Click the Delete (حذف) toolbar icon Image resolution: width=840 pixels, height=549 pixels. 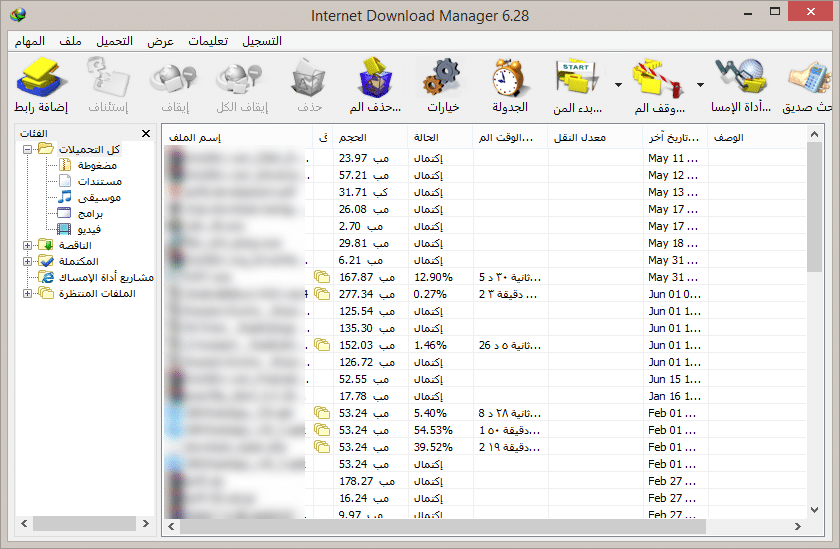(309, 78)
